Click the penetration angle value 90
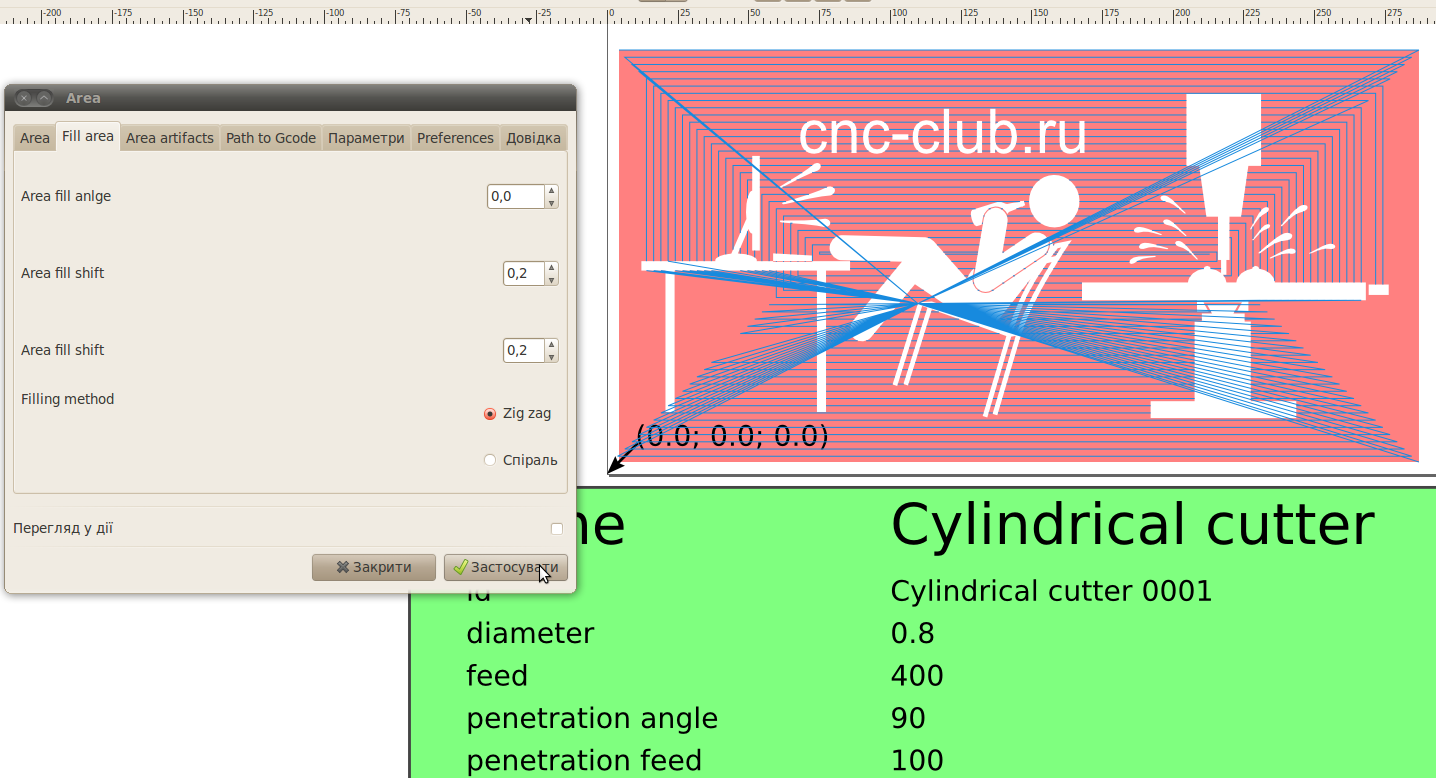The height and width of the screenshot is (778, 1436). point(908,719)
